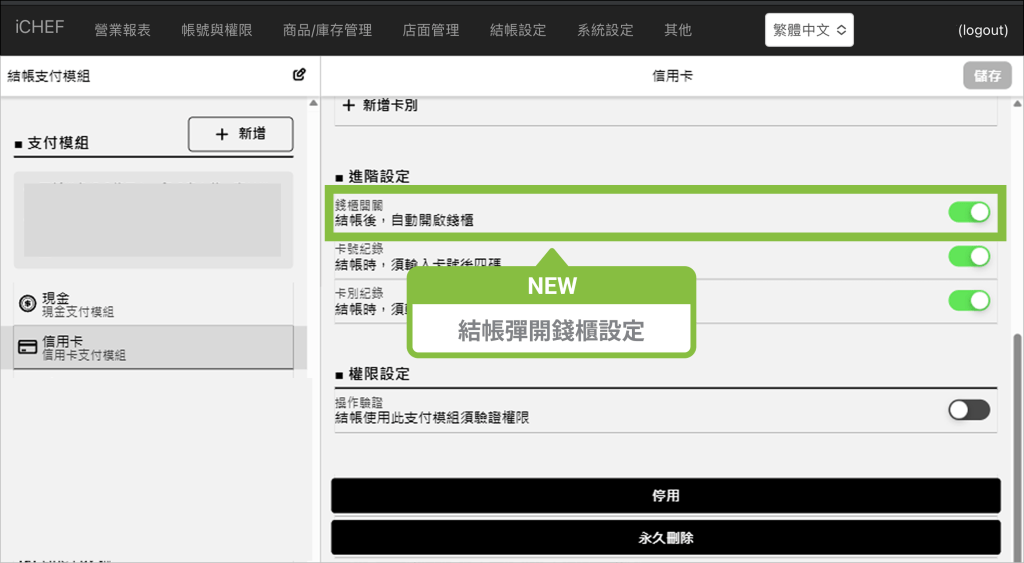Viewport: 1024px width, 563px height.
Task: Enable the 操作驗證 permission toggle
Action: (x=968, y=409)
